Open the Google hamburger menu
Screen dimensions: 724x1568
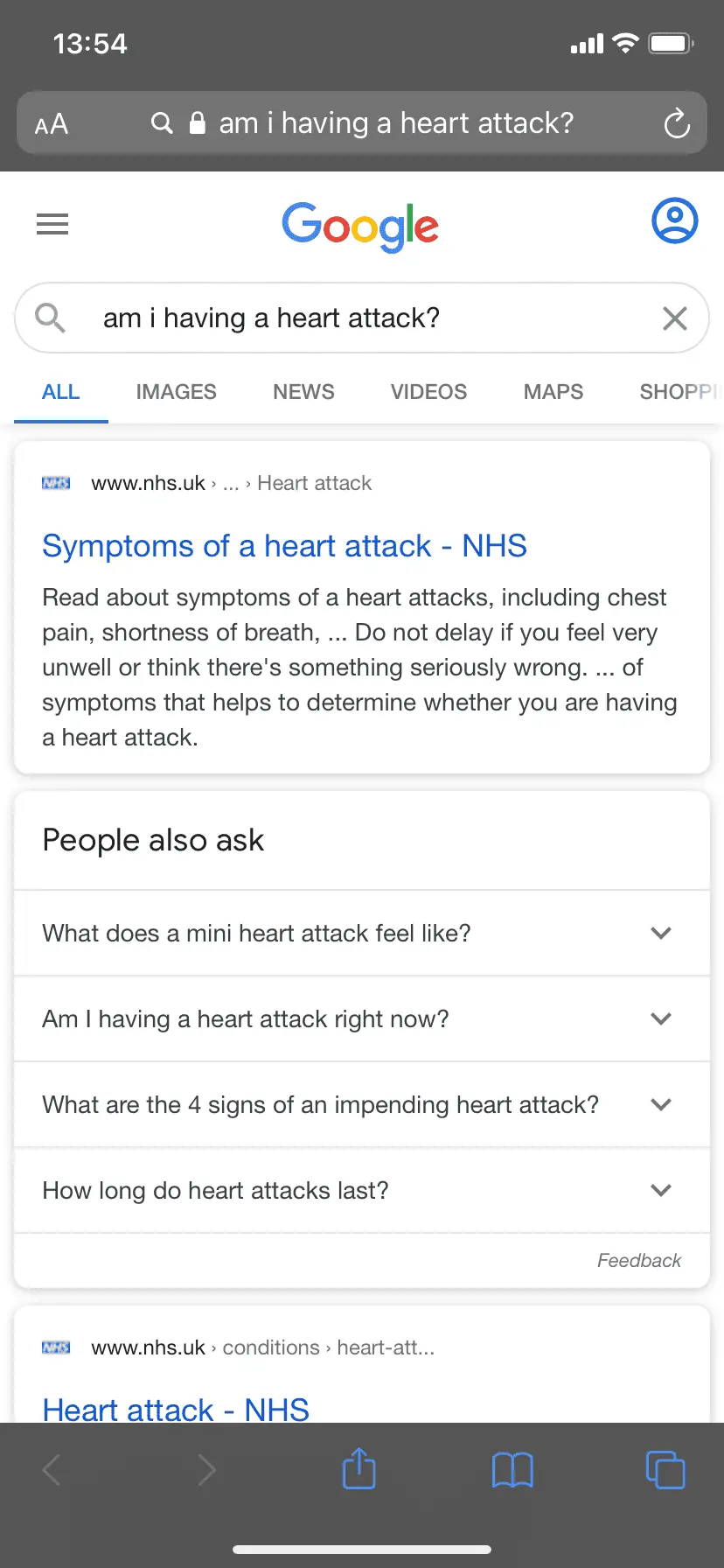[x=52, y=224]
